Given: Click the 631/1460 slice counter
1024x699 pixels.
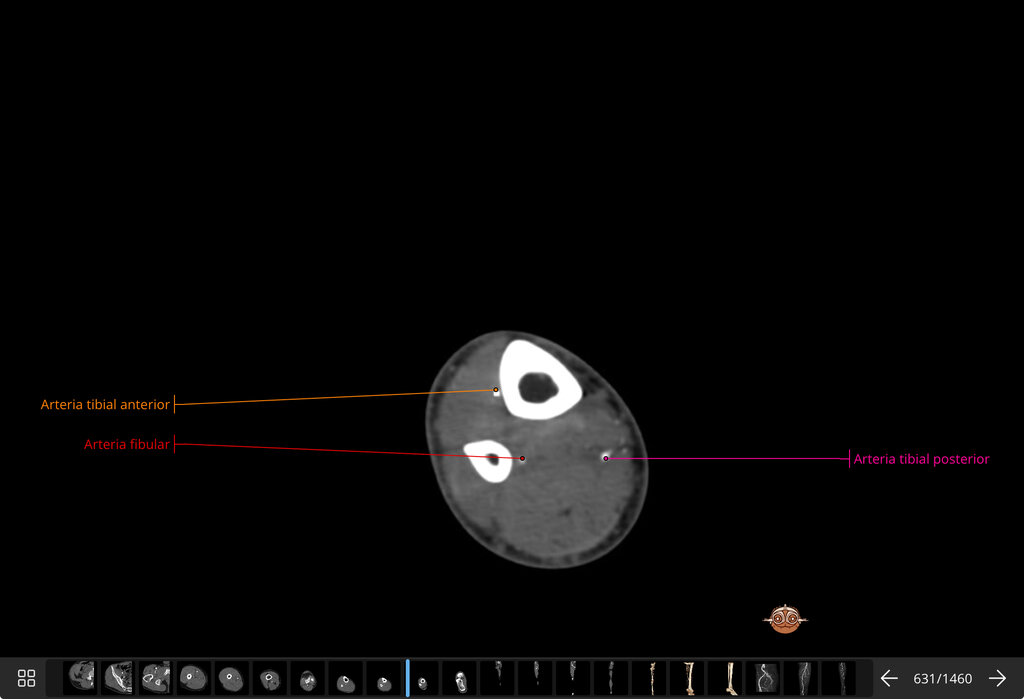Looking at the screenshot, I should coord(942,679).
